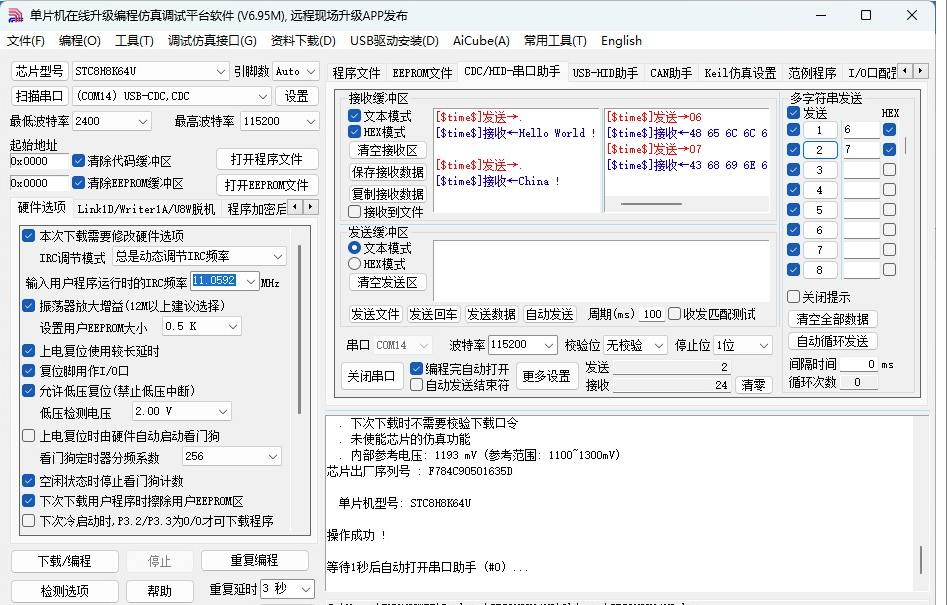Enable the 接收到文件 checkbox
This screenshot has width=947, height=605.
[354, 212]
